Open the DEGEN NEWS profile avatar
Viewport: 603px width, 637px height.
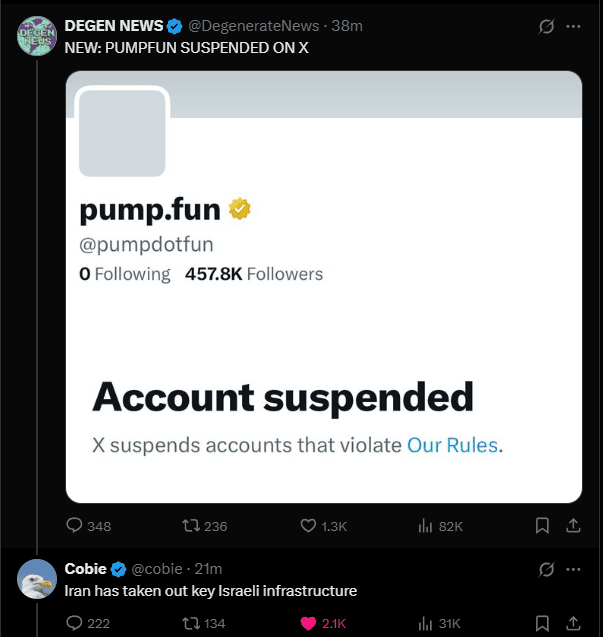(x=37, y=36)
